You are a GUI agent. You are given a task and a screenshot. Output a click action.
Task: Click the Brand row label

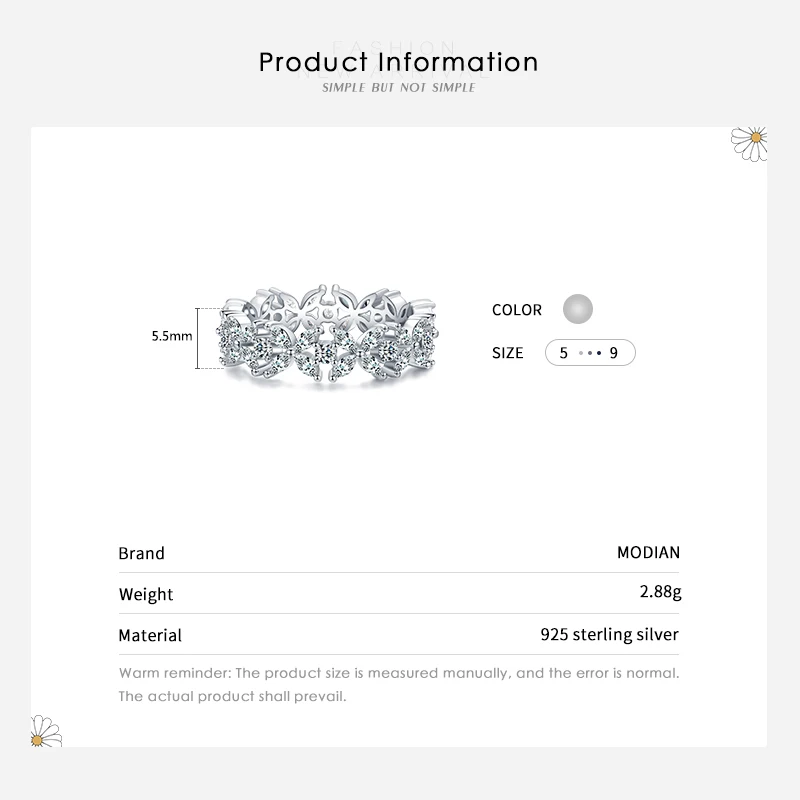click(141, 553)
